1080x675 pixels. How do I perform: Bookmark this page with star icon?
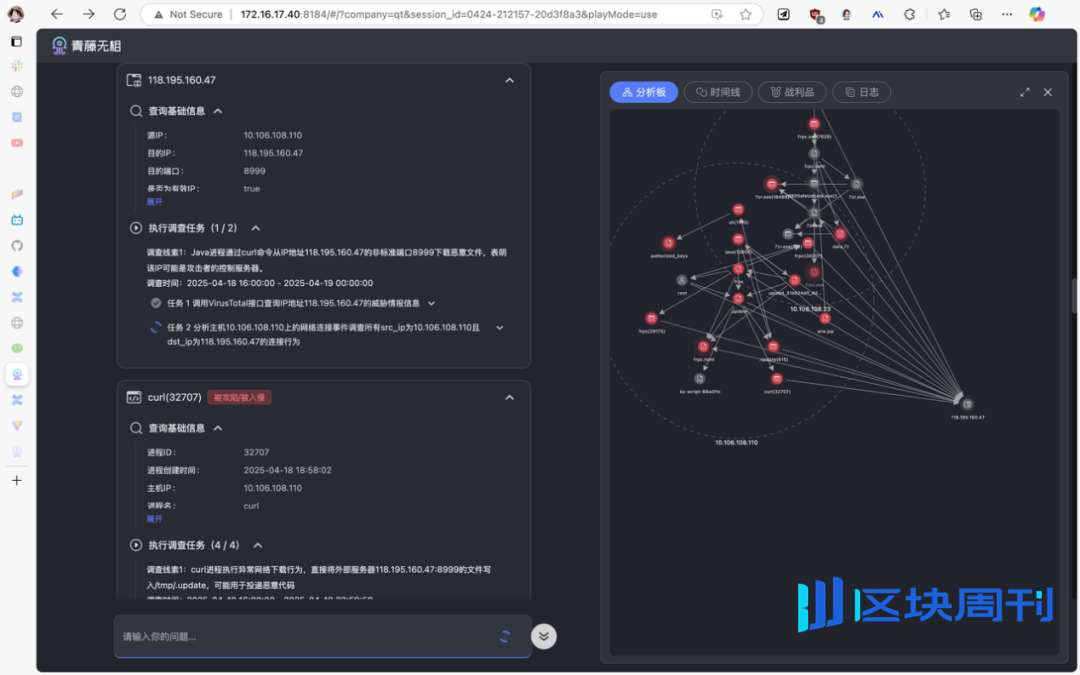pos(745,14)
